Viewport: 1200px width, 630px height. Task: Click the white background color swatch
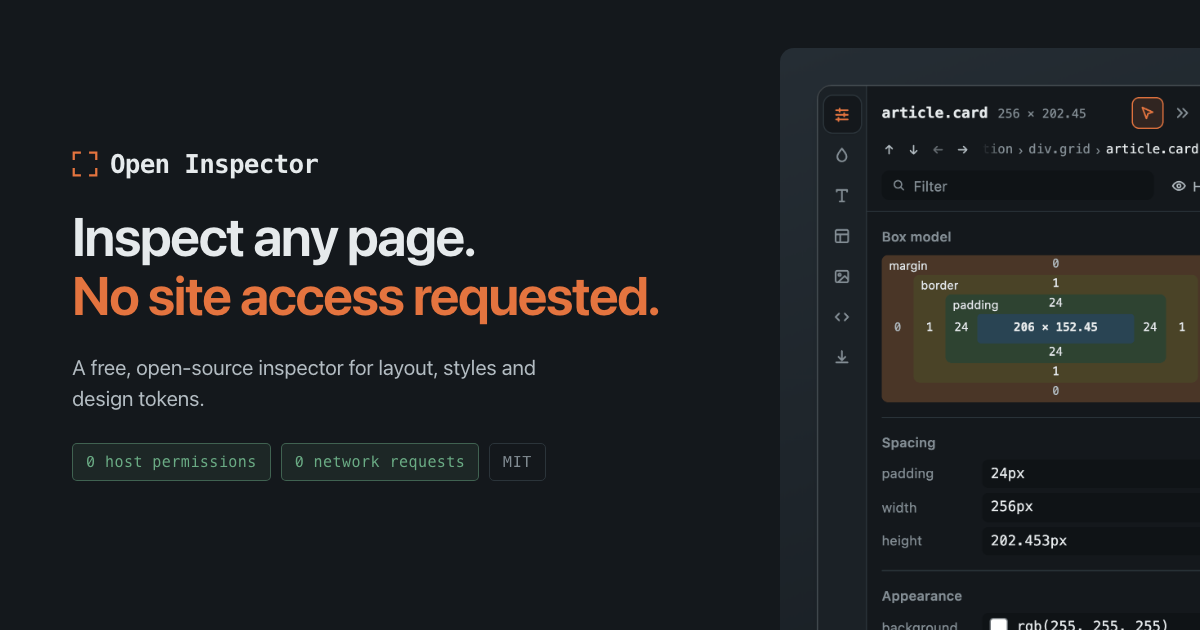coord(998,626)
